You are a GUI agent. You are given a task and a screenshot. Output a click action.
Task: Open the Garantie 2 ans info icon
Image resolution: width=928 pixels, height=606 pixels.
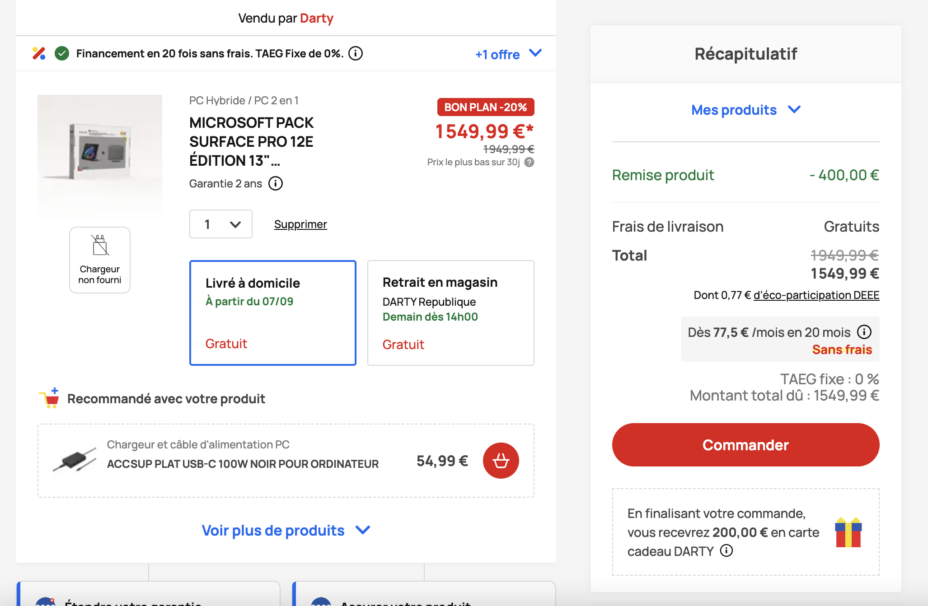(x=275, y=183)
